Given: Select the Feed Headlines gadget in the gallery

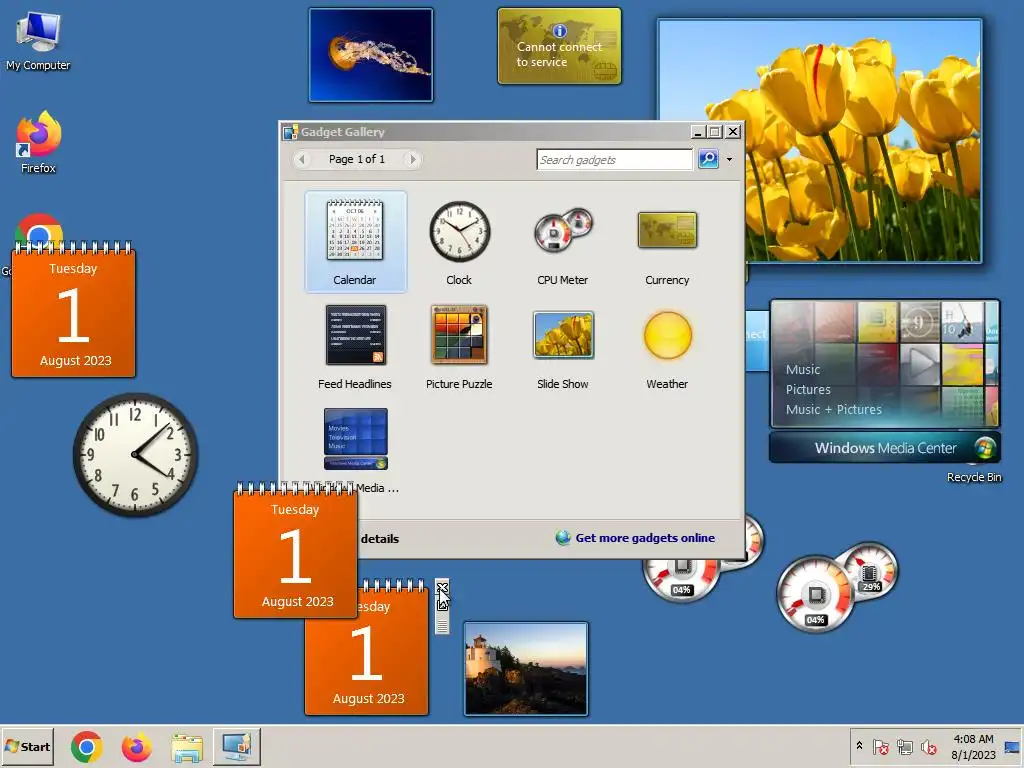Looking at the screenshot, I should [355, 346].
